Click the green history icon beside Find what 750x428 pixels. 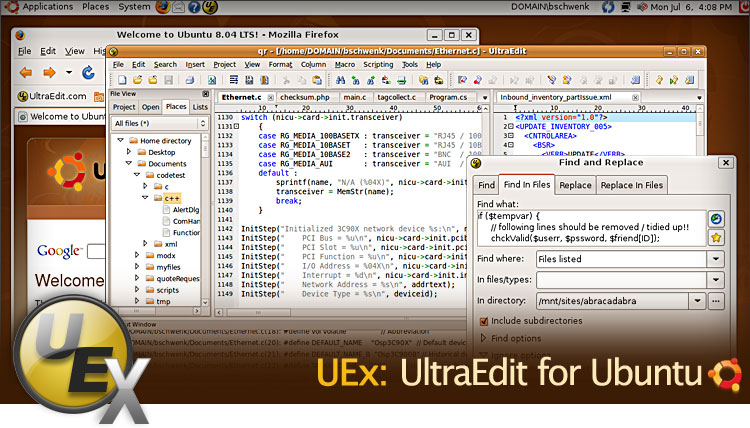(716, 219)
